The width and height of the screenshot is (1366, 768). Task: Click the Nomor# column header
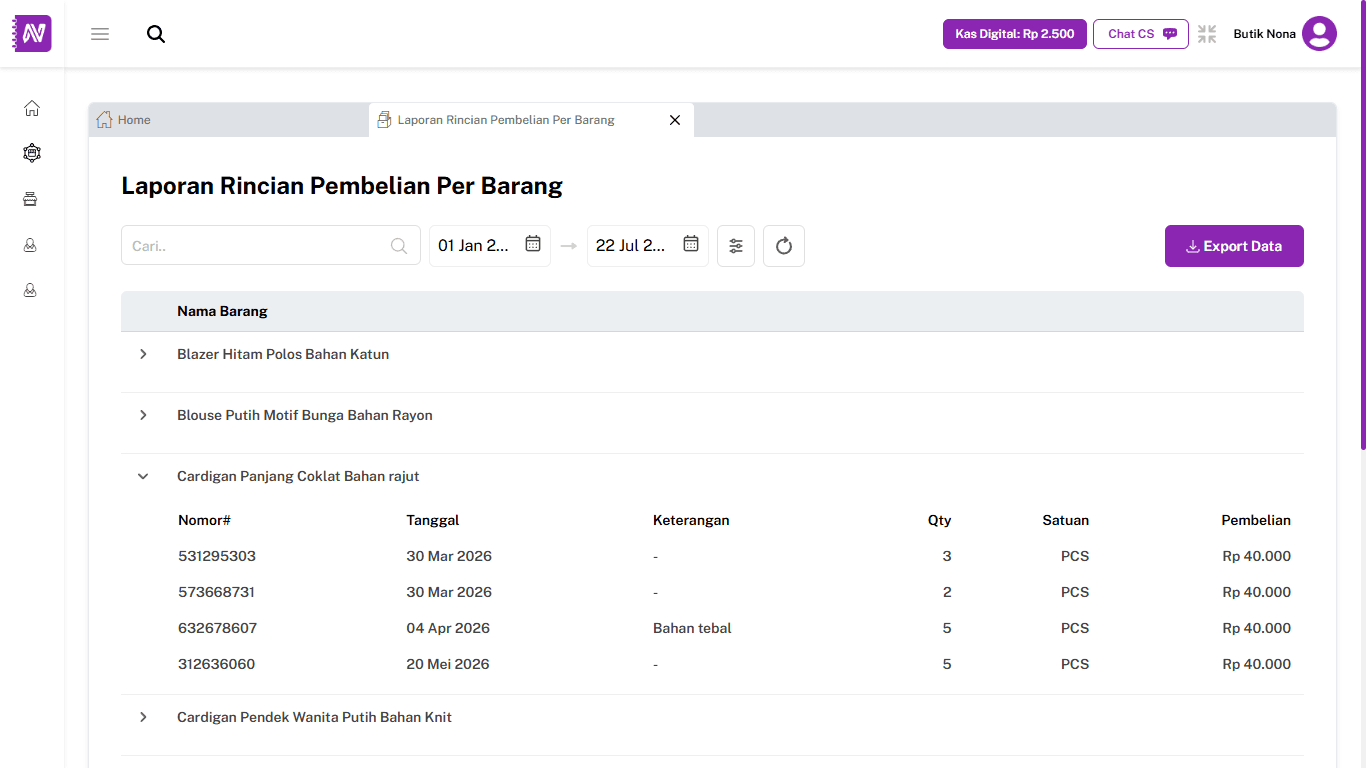205,520
